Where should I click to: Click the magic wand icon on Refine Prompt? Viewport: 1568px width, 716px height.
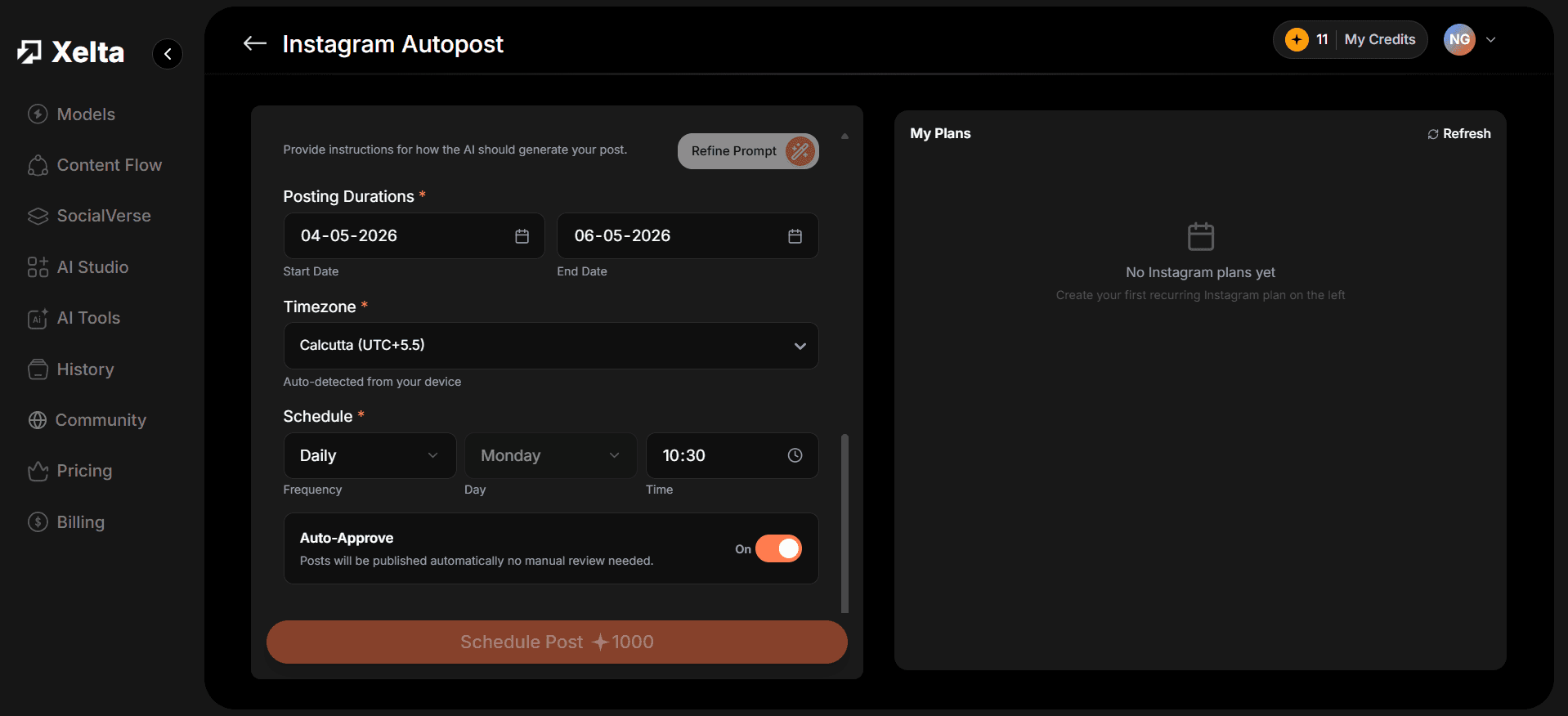coord(800,151)
